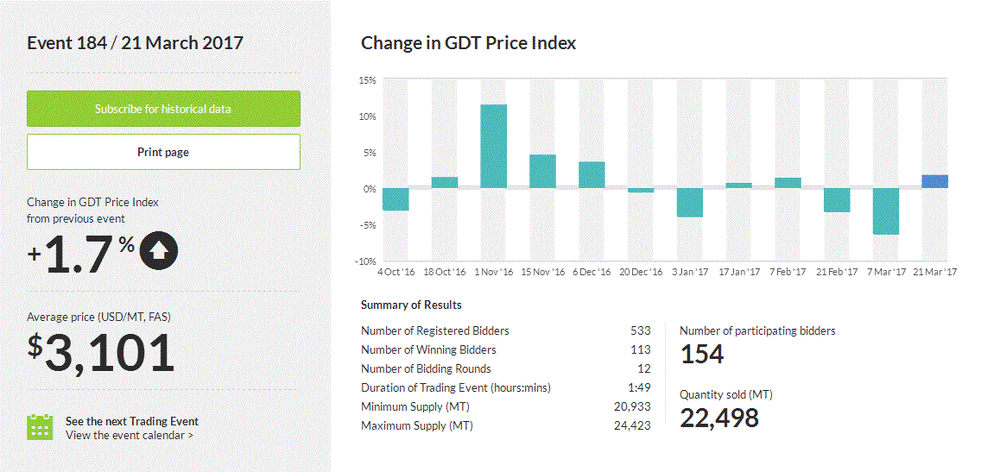1000x472 pixels.
Task: Click the average price $3,101 value
Action: [x=101, y=352]
